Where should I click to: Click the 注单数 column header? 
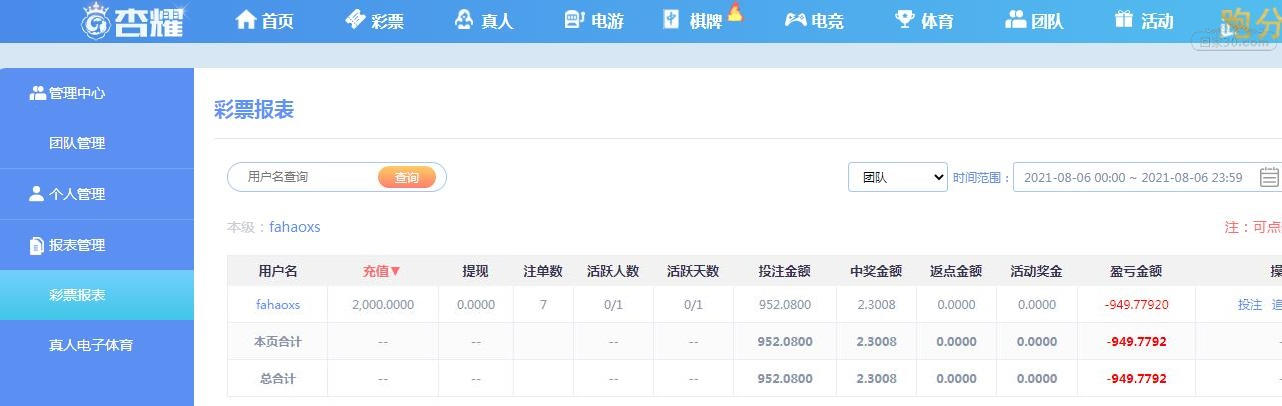tap(543, 271)
